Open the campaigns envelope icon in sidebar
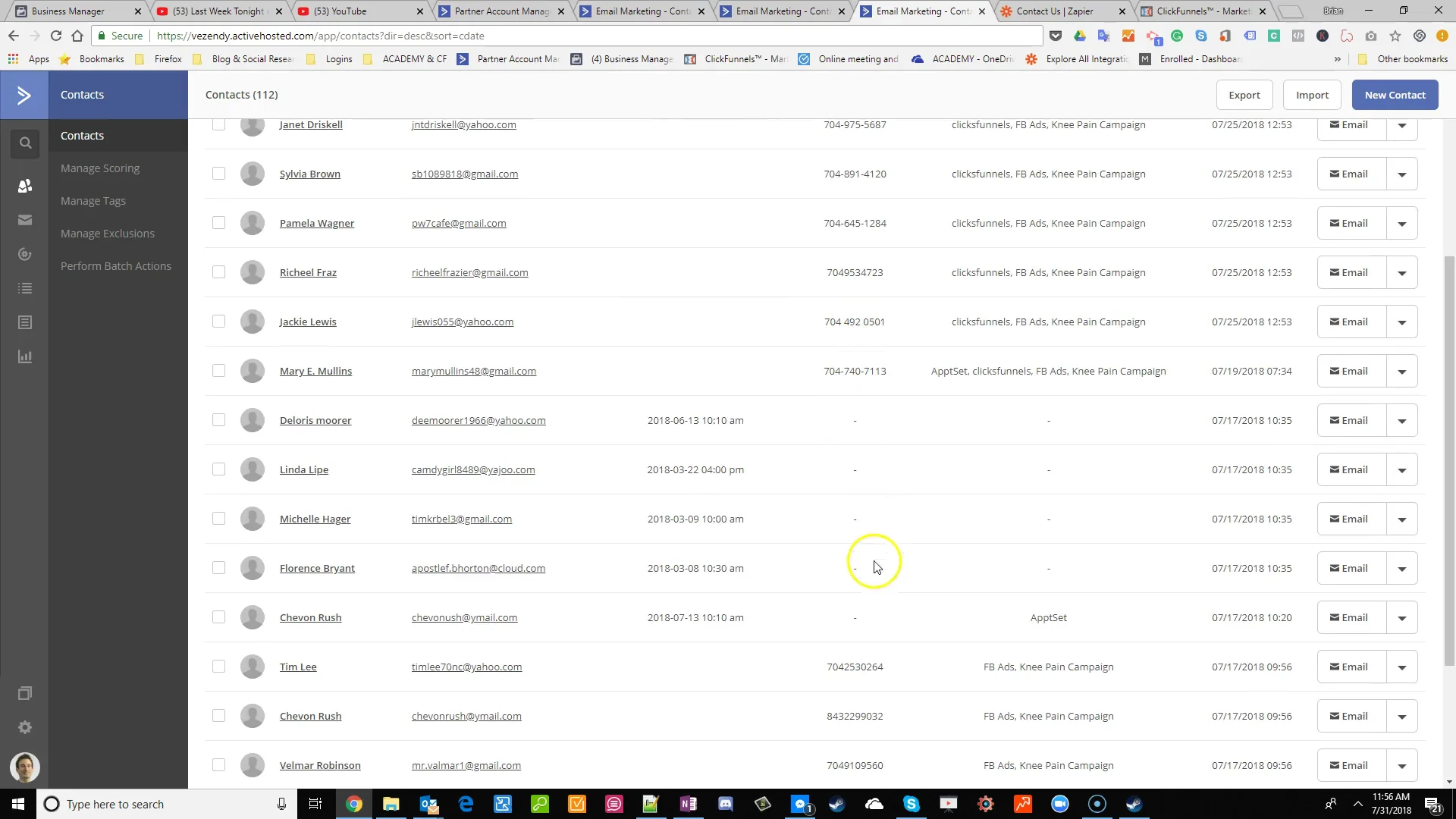The height and width of the screenshot is (819, 1456). click(25, 220)
